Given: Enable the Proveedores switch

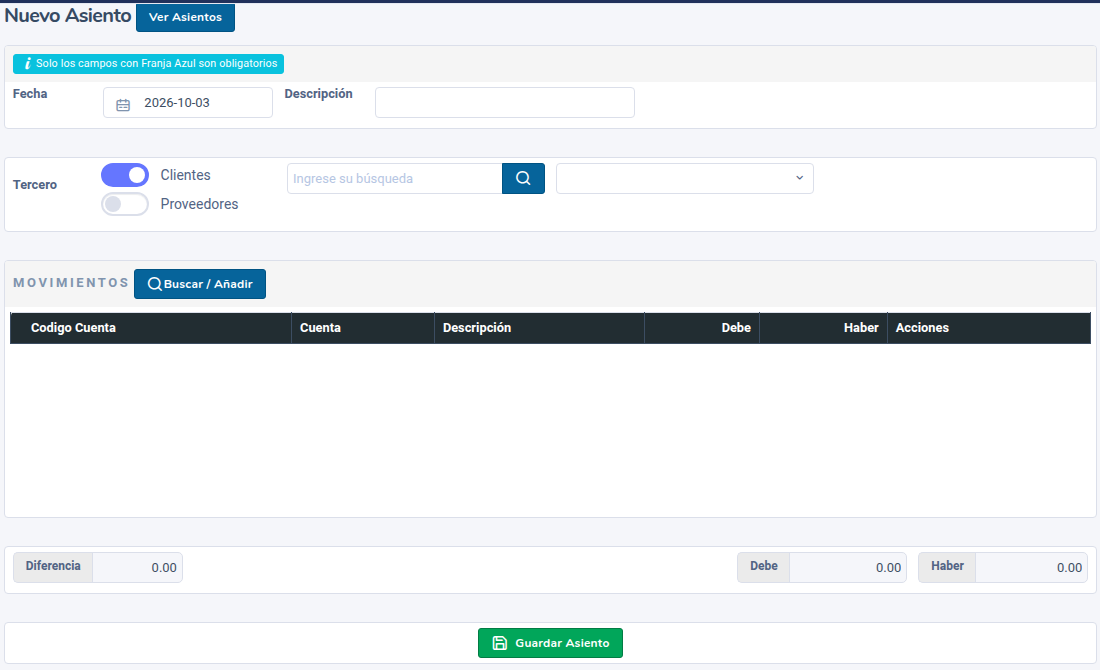Looking at the screenshot, I should [x=125, y=204].
